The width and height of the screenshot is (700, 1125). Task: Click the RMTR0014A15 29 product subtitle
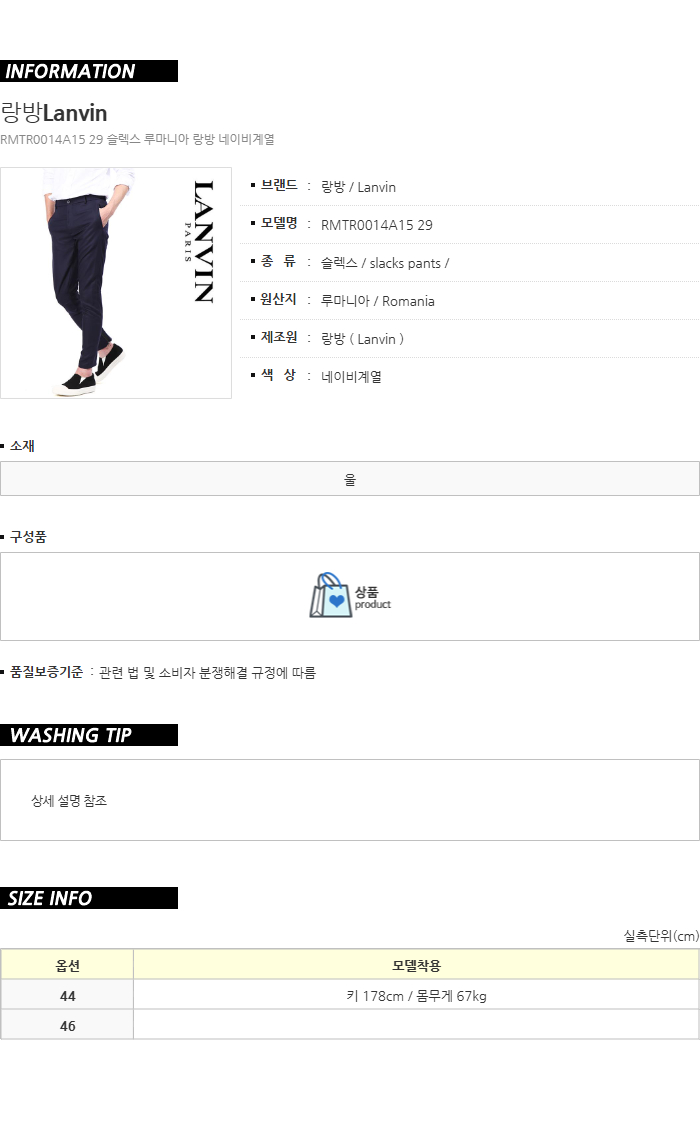click(x=137, y=139)
